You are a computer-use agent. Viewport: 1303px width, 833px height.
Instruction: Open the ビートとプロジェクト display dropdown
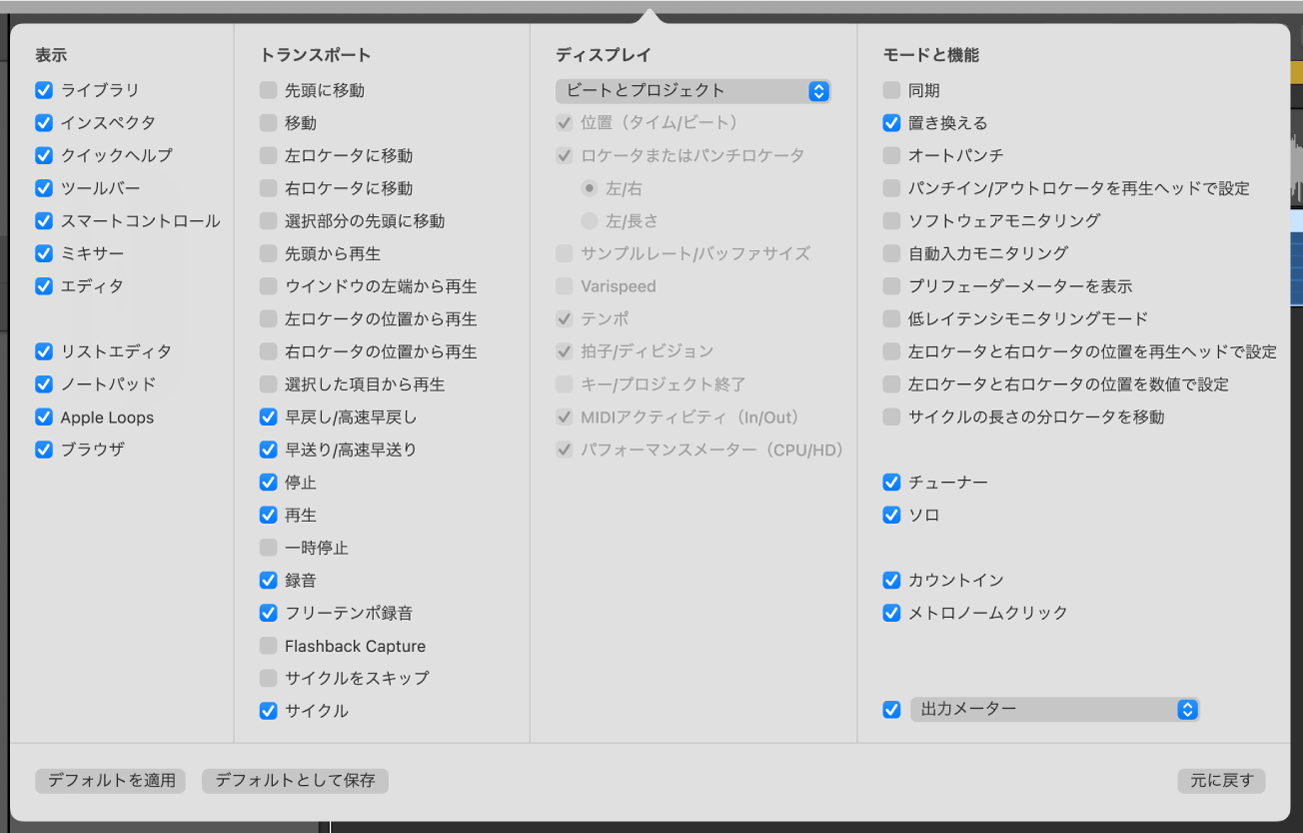(693, 91)
